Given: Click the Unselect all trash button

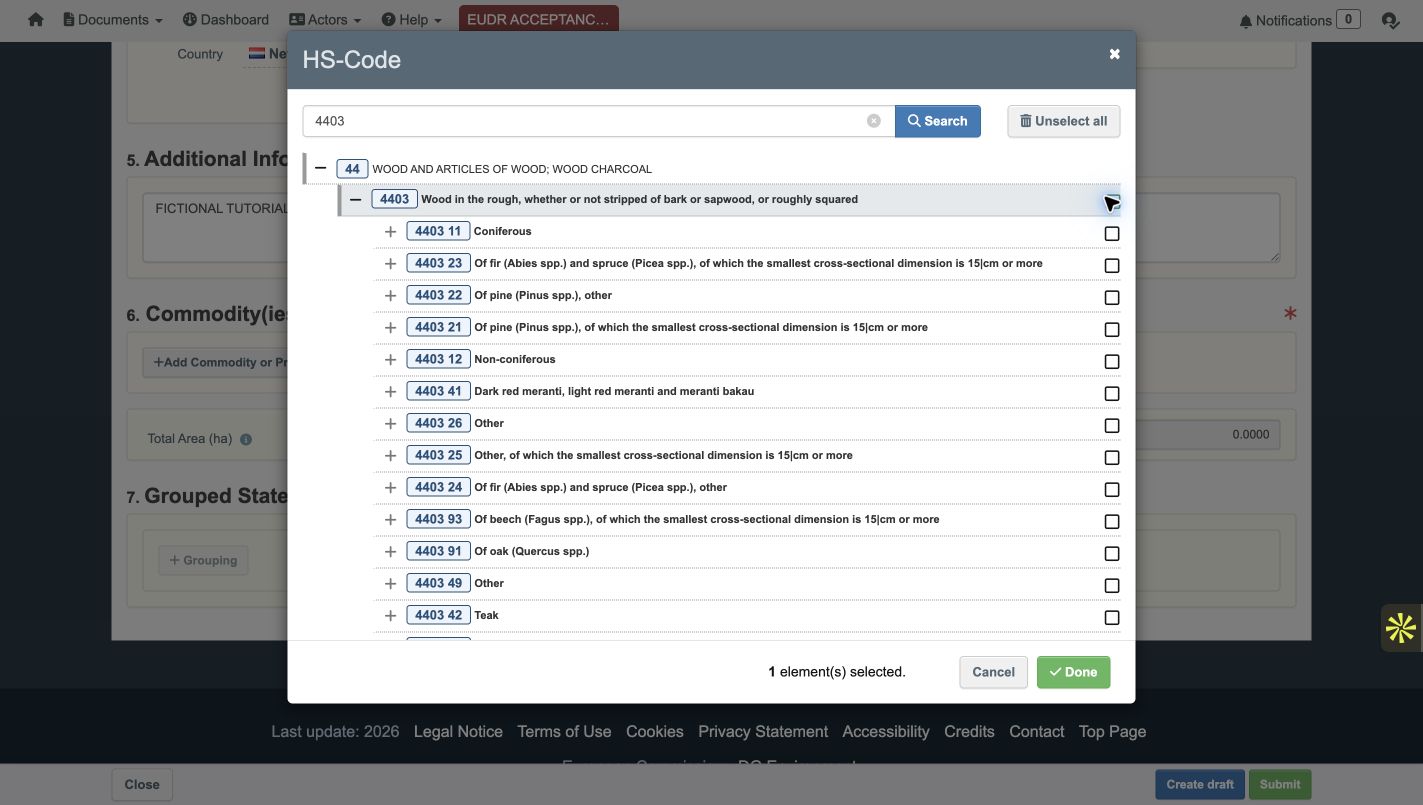Looking at the screenshot, I should click(1063, 121).
